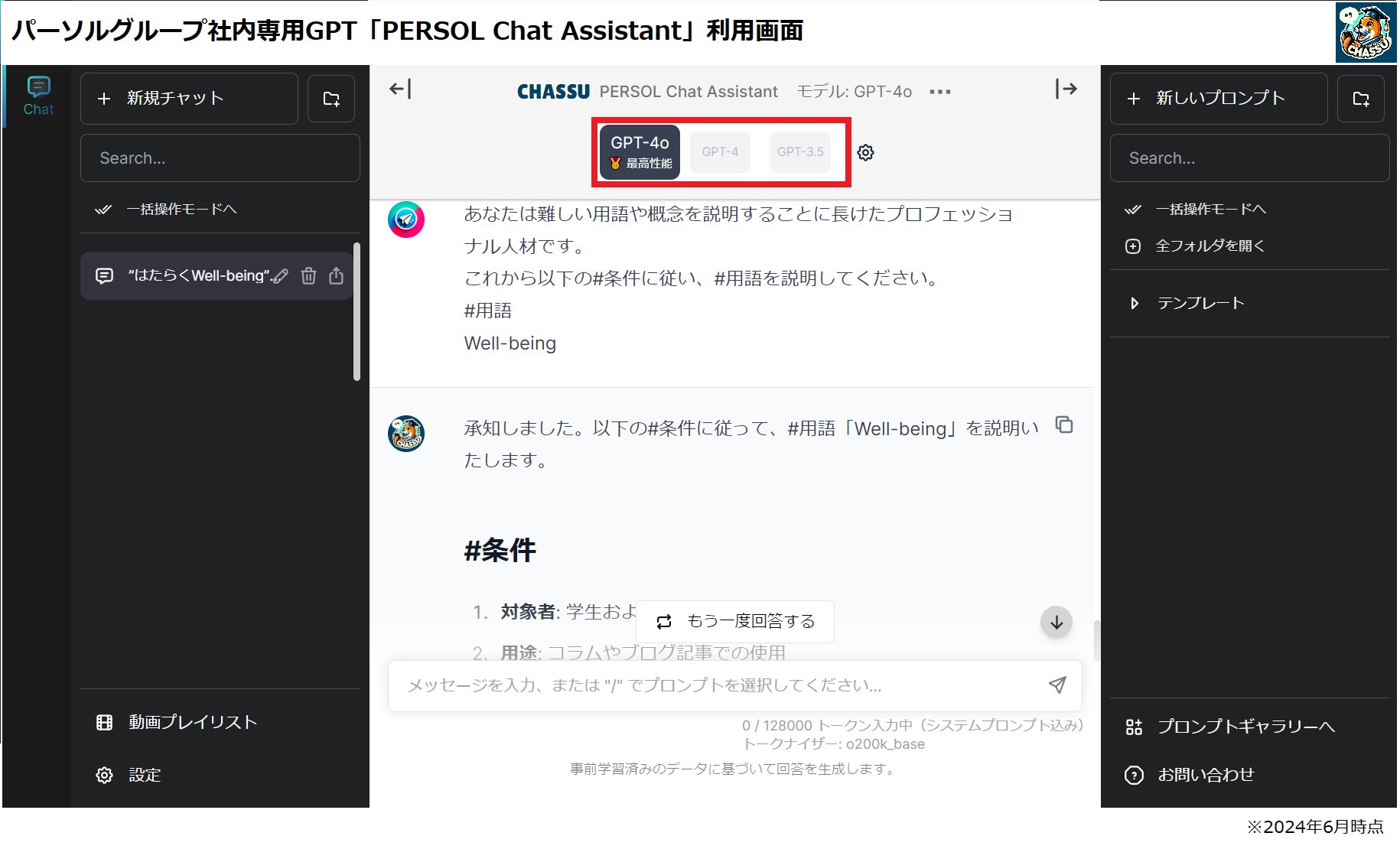The height and width of the screenshot is (849, 1400).
Task: Enter 一括操作モードへ in the prompt sidebar
Action: (x=1197, y=209)
